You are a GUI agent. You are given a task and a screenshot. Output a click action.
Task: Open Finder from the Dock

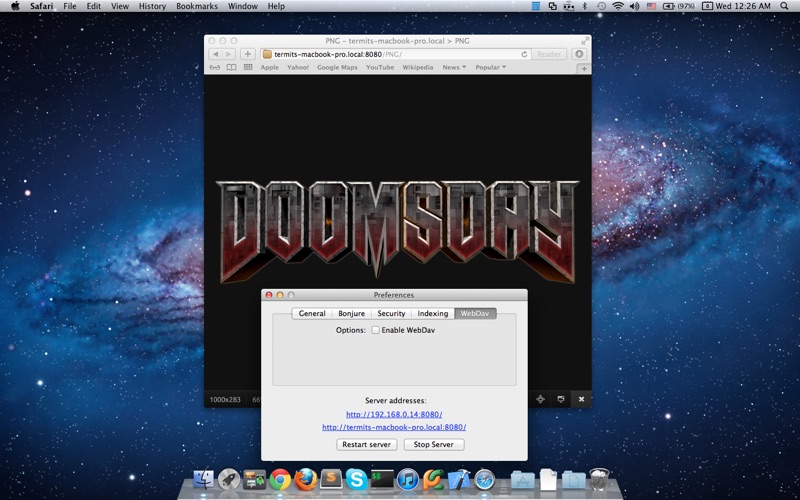(x=204, y=480)
